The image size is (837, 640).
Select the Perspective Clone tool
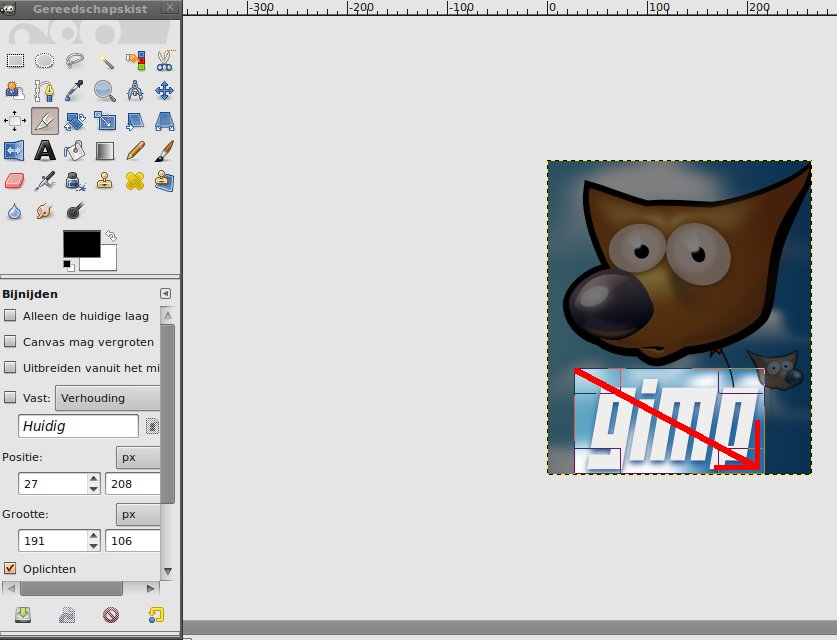click(164, 181)
